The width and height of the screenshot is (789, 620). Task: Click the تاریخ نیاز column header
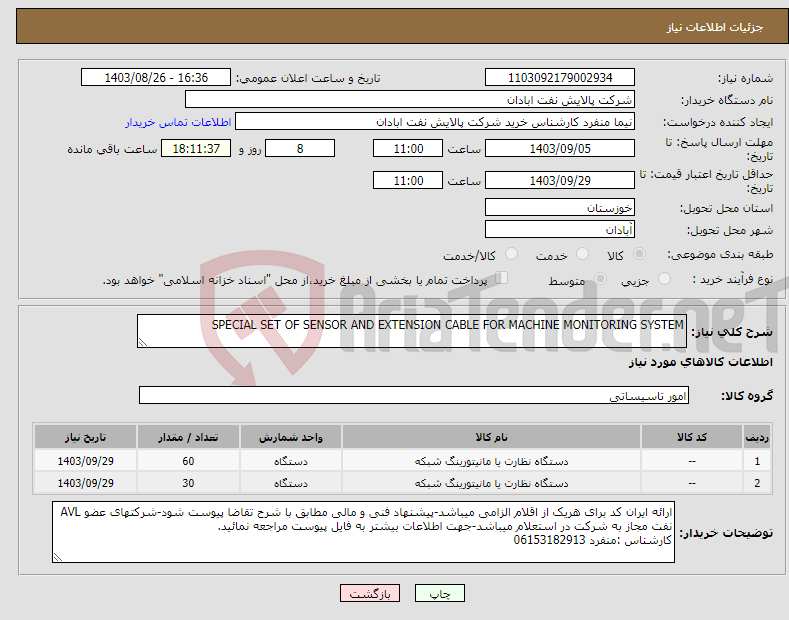(x=86, y=437)
